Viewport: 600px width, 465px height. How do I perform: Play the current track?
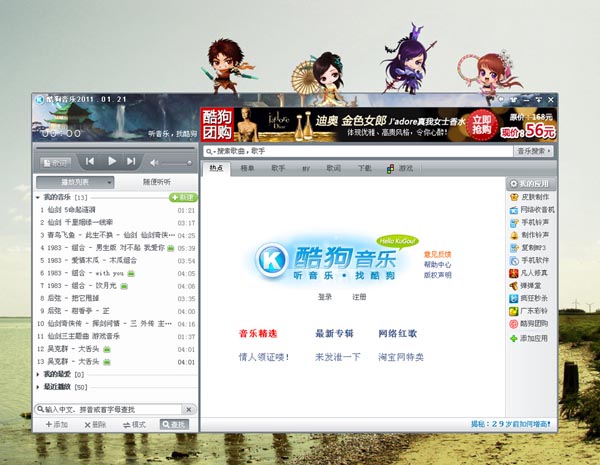tap(112, 161)
